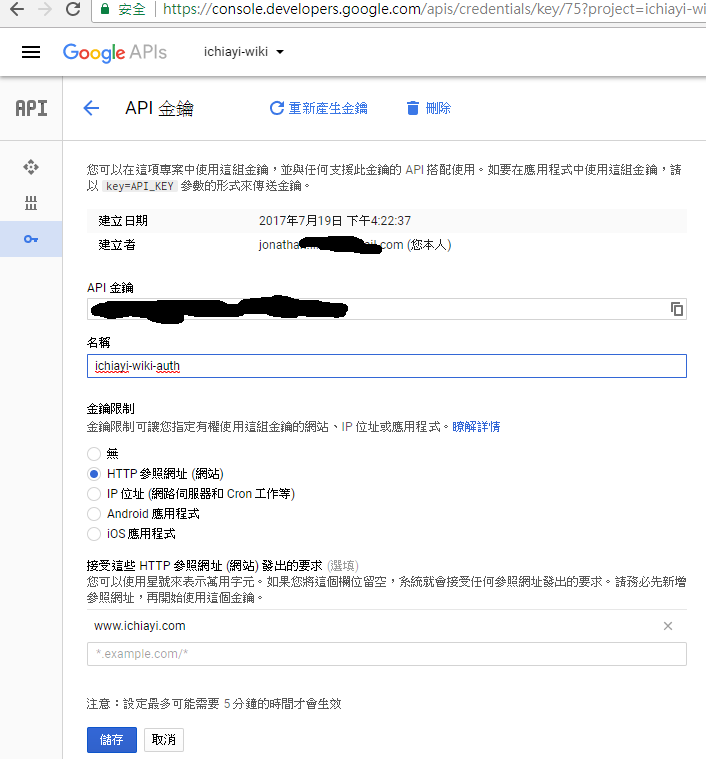Click the green secure padlock icon

pyautogui.click(x=105, y=9)
